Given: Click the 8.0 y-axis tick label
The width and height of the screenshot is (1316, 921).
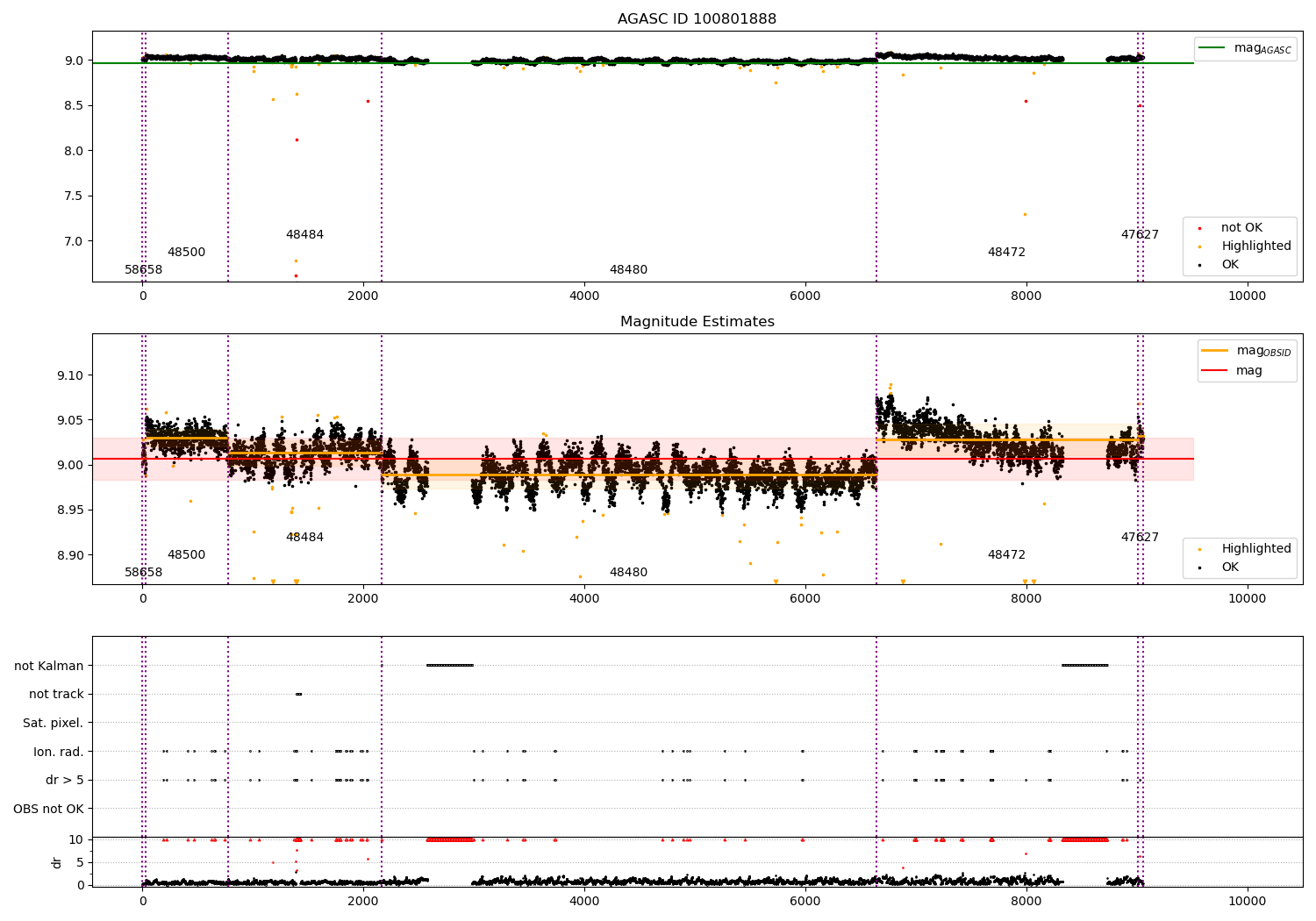Looking at the screenshot, I should pos(74,151).
